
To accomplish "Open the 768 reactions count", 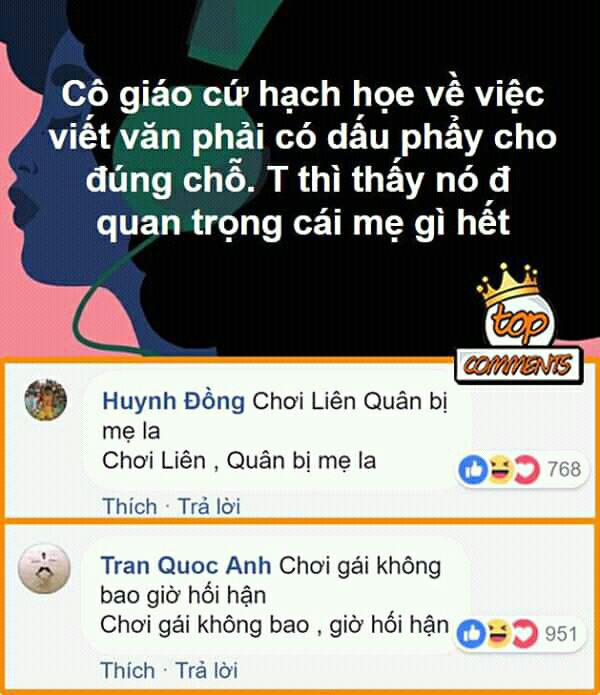I will click(x=564, y=470).
